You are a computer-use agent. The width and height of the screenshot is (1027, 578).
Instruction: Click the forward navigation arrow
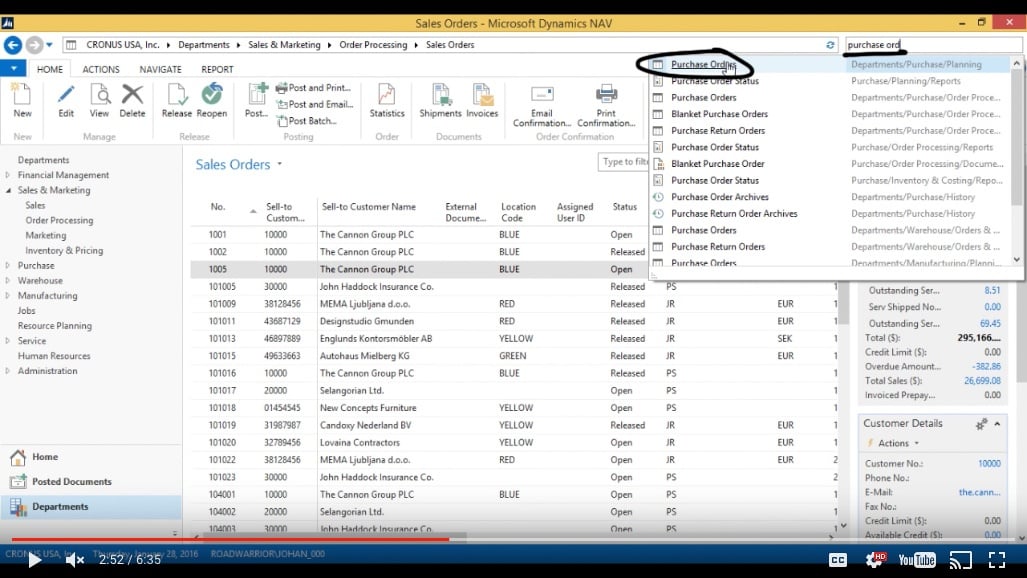point(34,45)
